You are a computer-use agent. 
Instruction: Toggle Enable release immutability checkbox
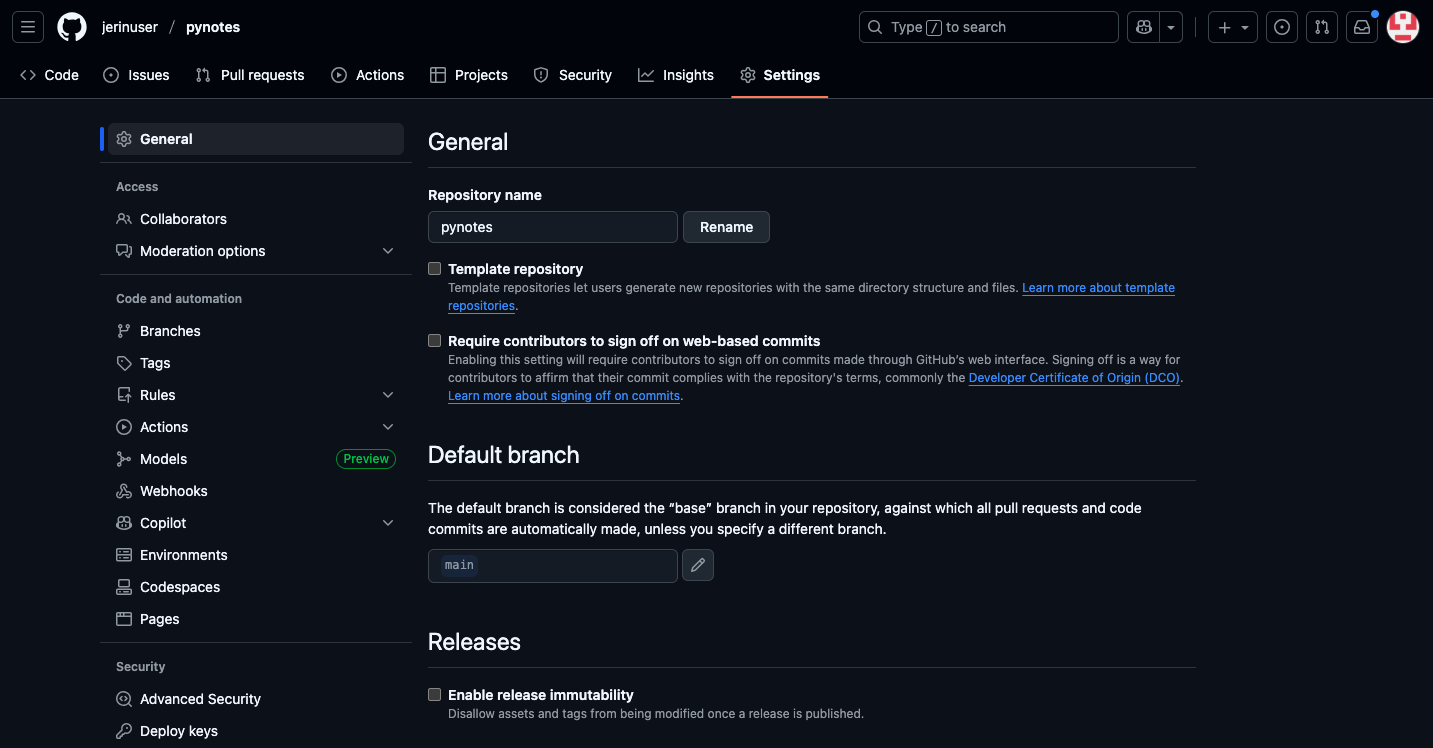tap(435, 695)
